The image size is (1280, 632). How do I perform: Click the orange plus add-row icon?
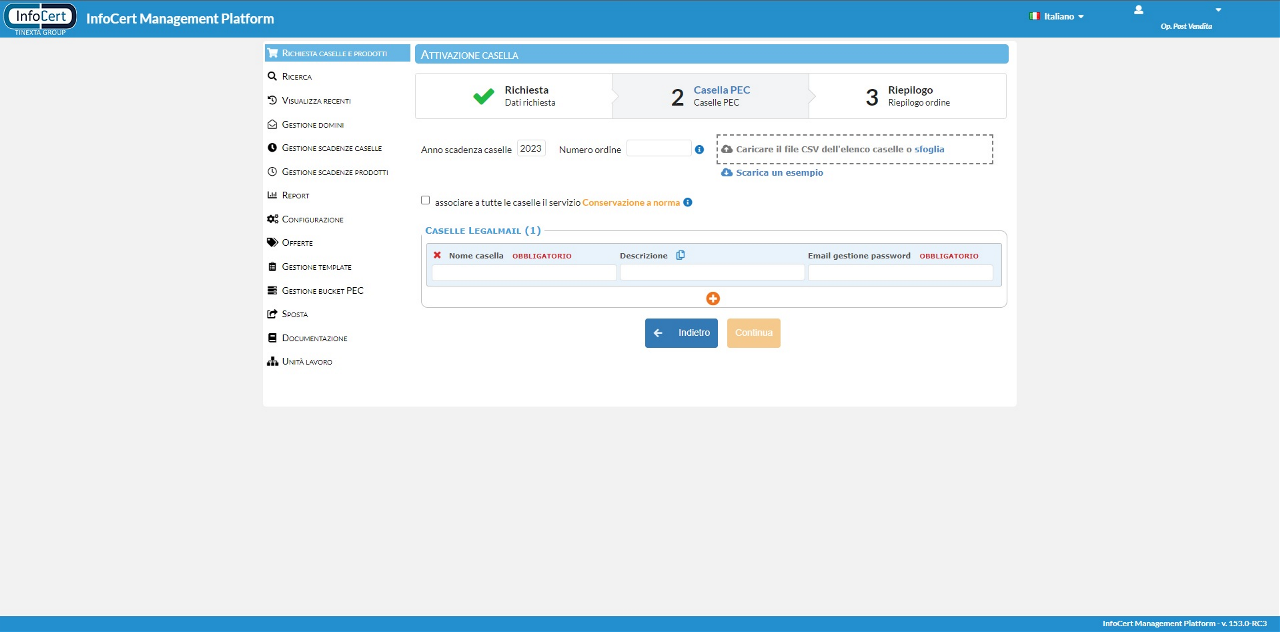point(713,298)
